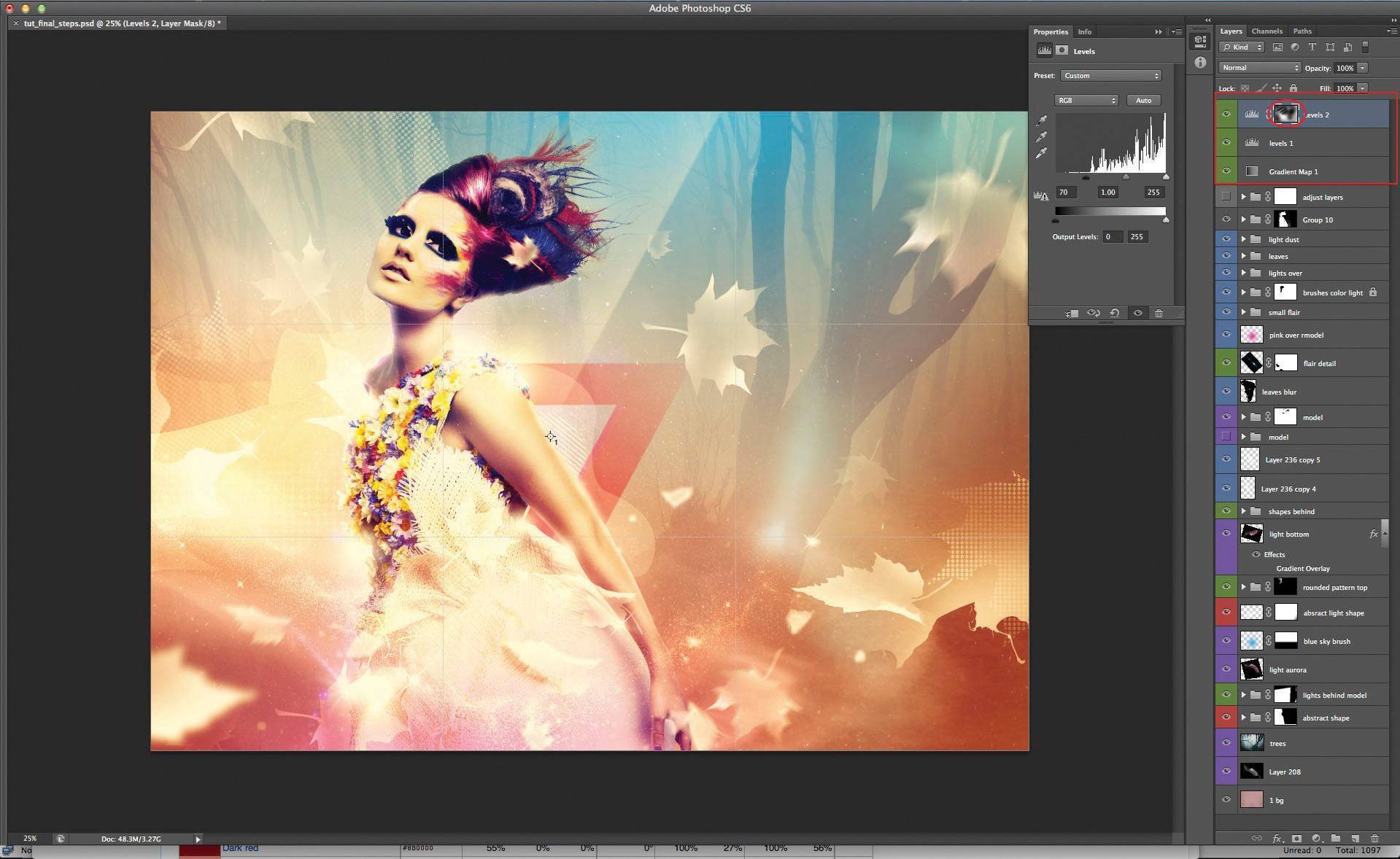1400x859 pixels.
Task: Open the Normal blend mode dropdown
Action: (1259, 68)
